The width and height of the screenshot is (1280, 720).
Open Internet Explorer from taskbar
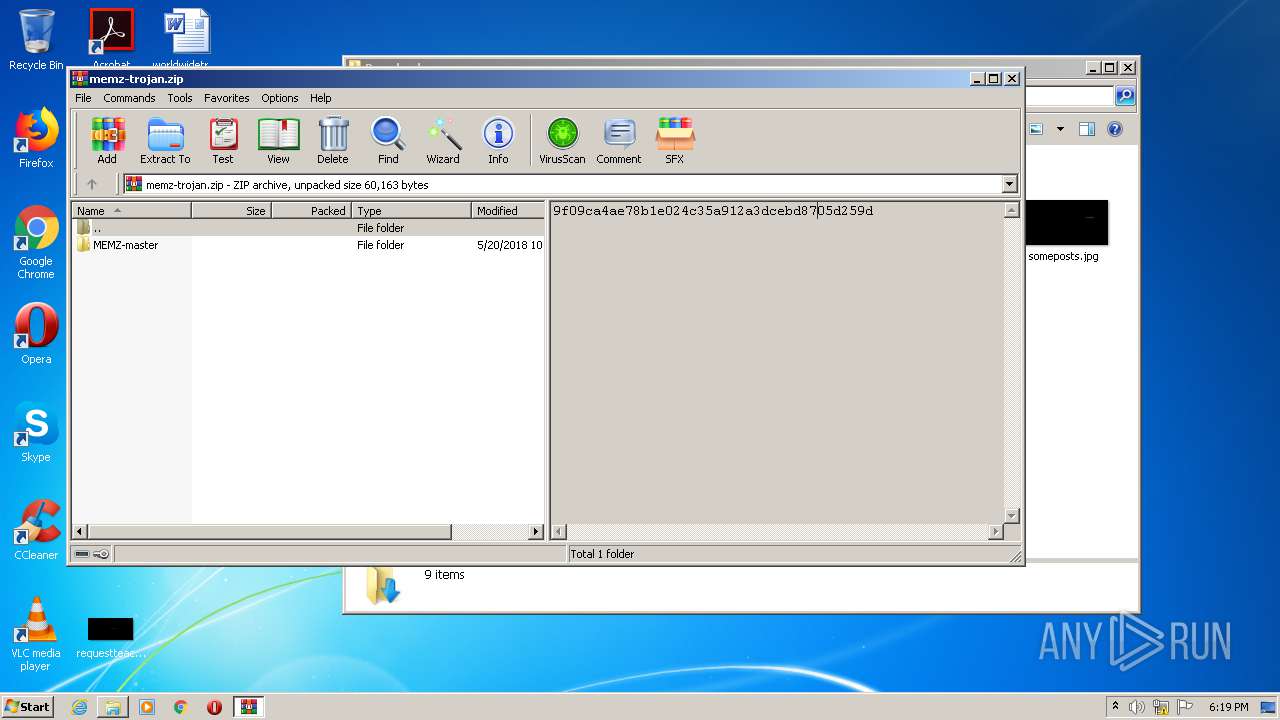79,707
